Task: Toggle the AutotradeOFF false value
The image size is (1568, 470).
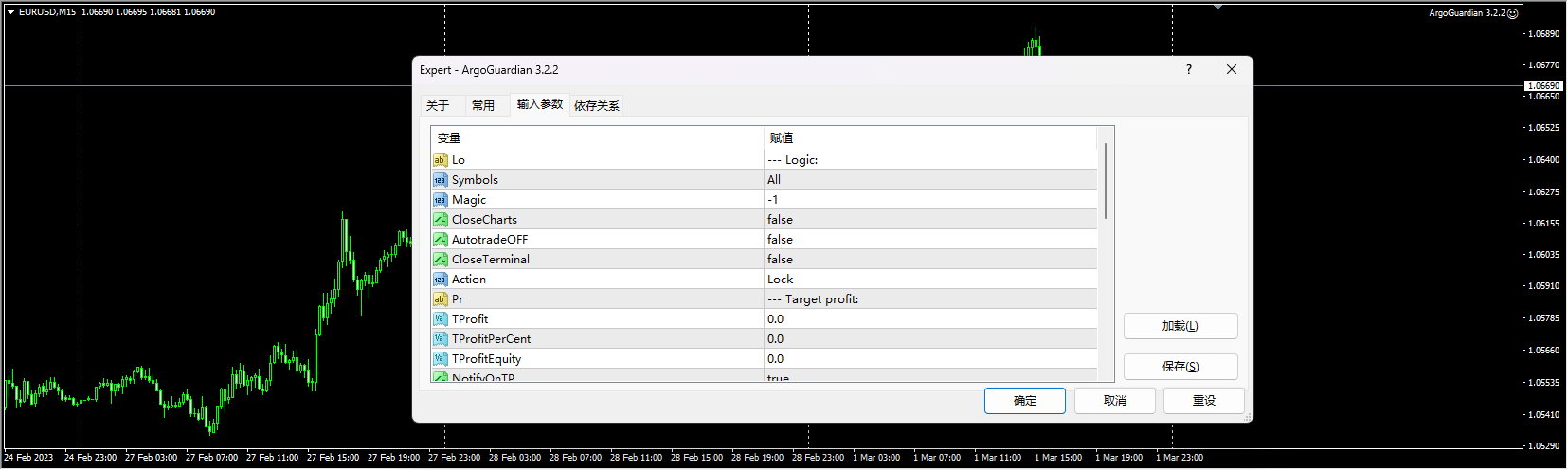Action: click(780, 240)
